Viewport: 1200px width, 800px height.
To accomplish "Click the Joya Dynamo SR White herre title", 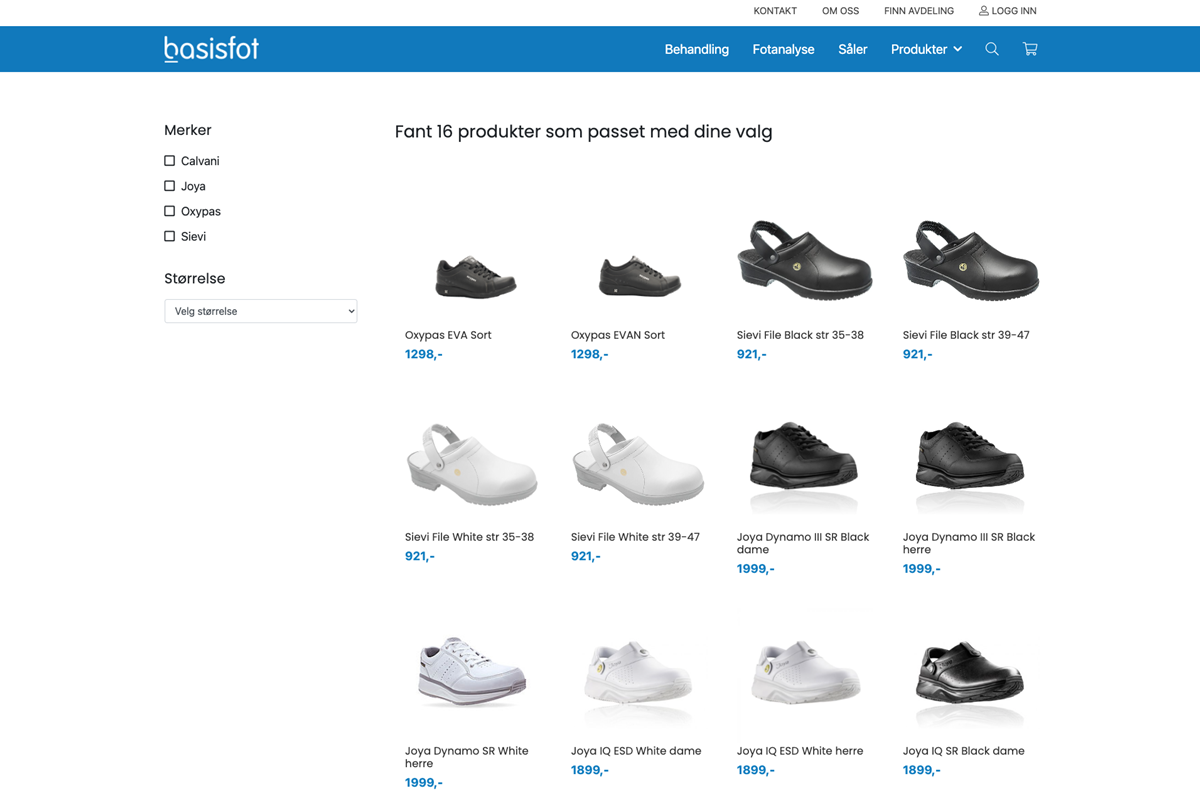I will tap(466, 757).
